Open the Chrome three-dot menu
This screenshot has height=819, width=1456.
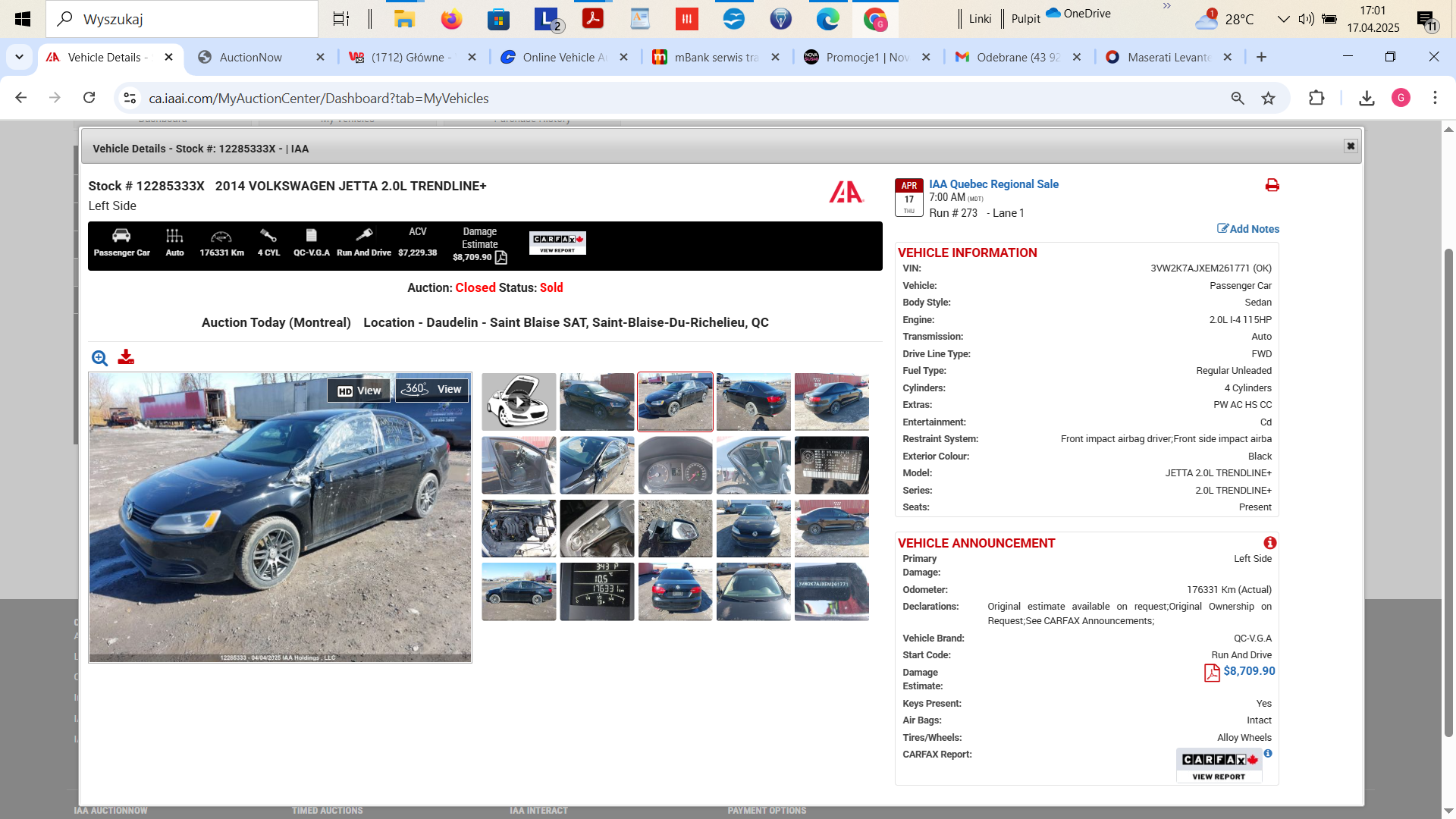click(x=1435, y=98)
